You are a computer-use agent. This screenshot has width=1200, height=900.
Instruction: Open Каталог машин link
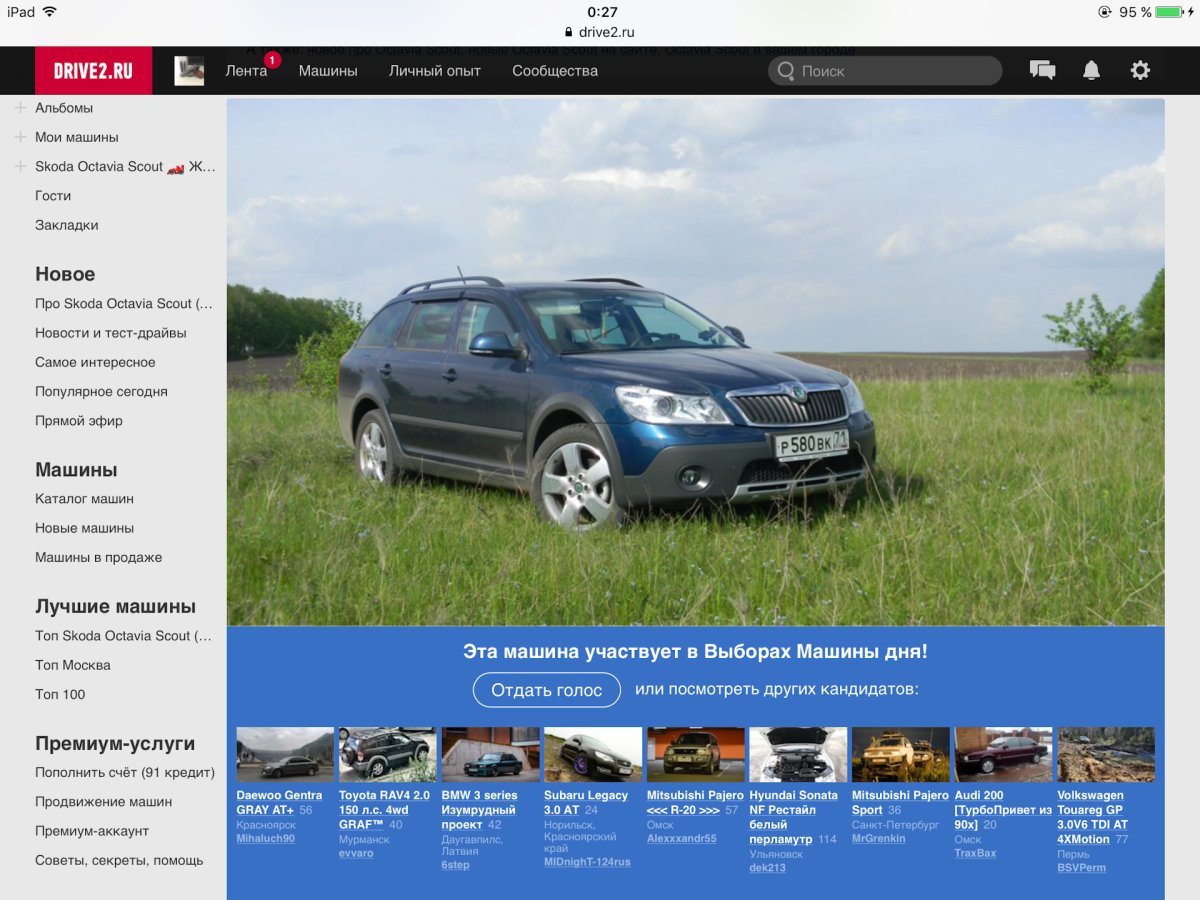point(84,499)
